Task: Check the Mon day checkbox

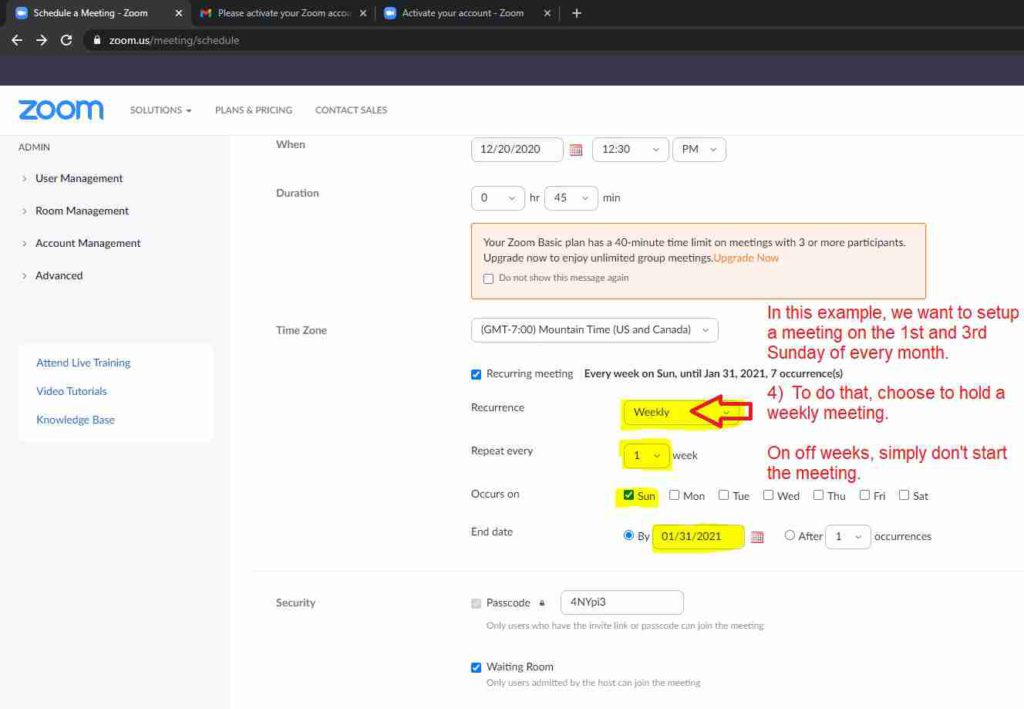Action: click(x=674, y=496)
